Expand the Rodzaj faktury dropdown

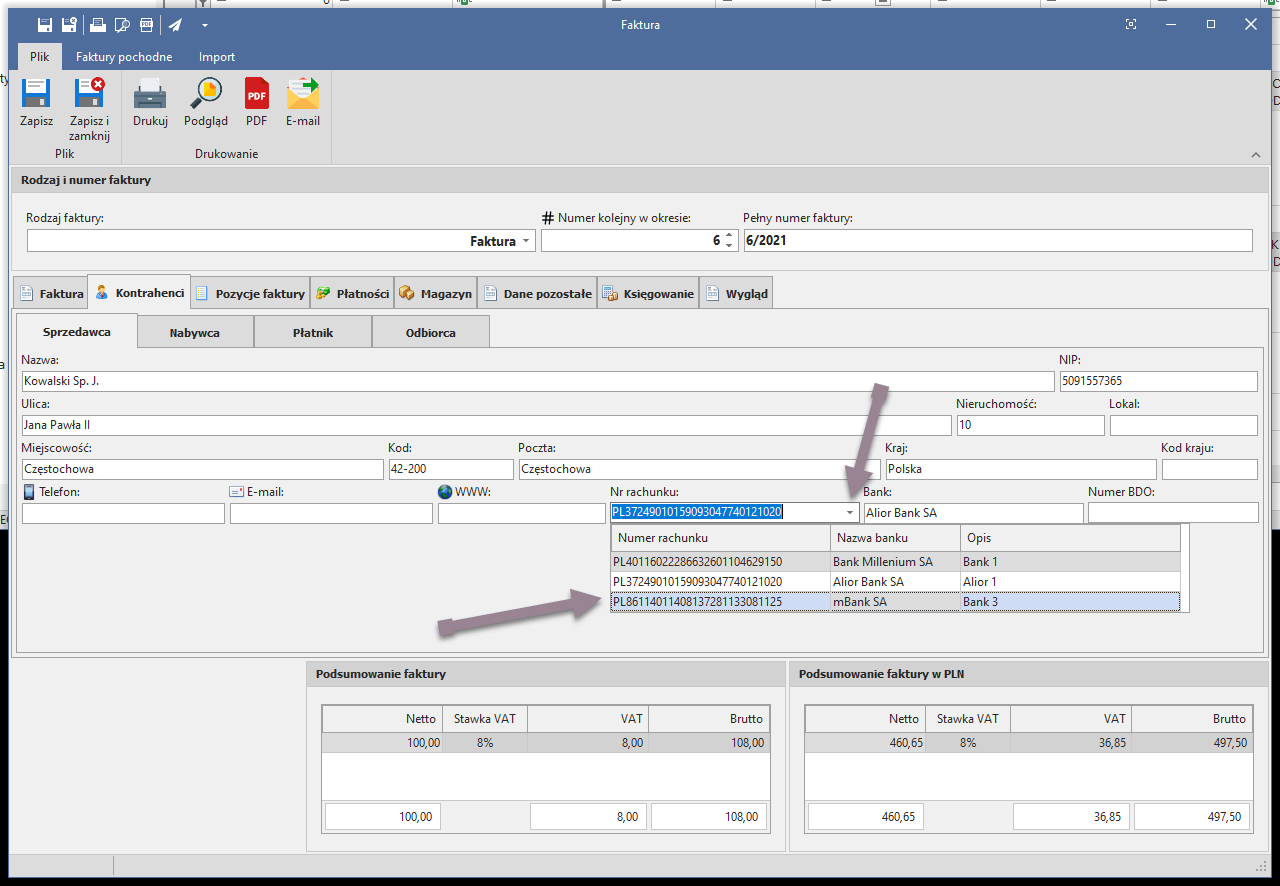(x=526, y=241)
